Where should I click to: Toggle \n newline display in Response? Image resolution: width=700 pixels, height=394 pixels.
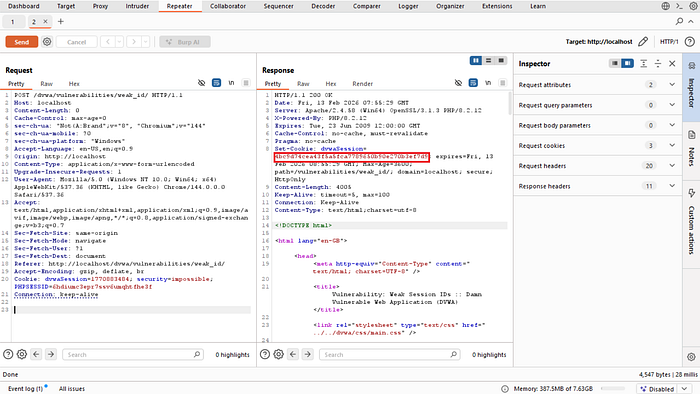(488, 83)
